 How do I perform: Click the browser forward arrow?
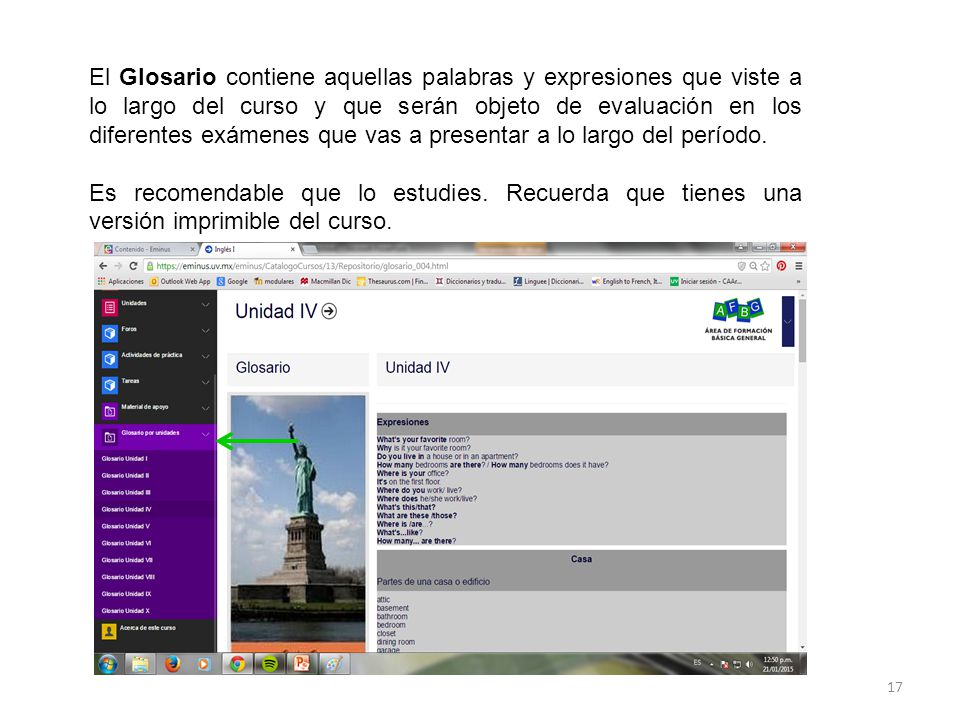click(x=118, y=266)
